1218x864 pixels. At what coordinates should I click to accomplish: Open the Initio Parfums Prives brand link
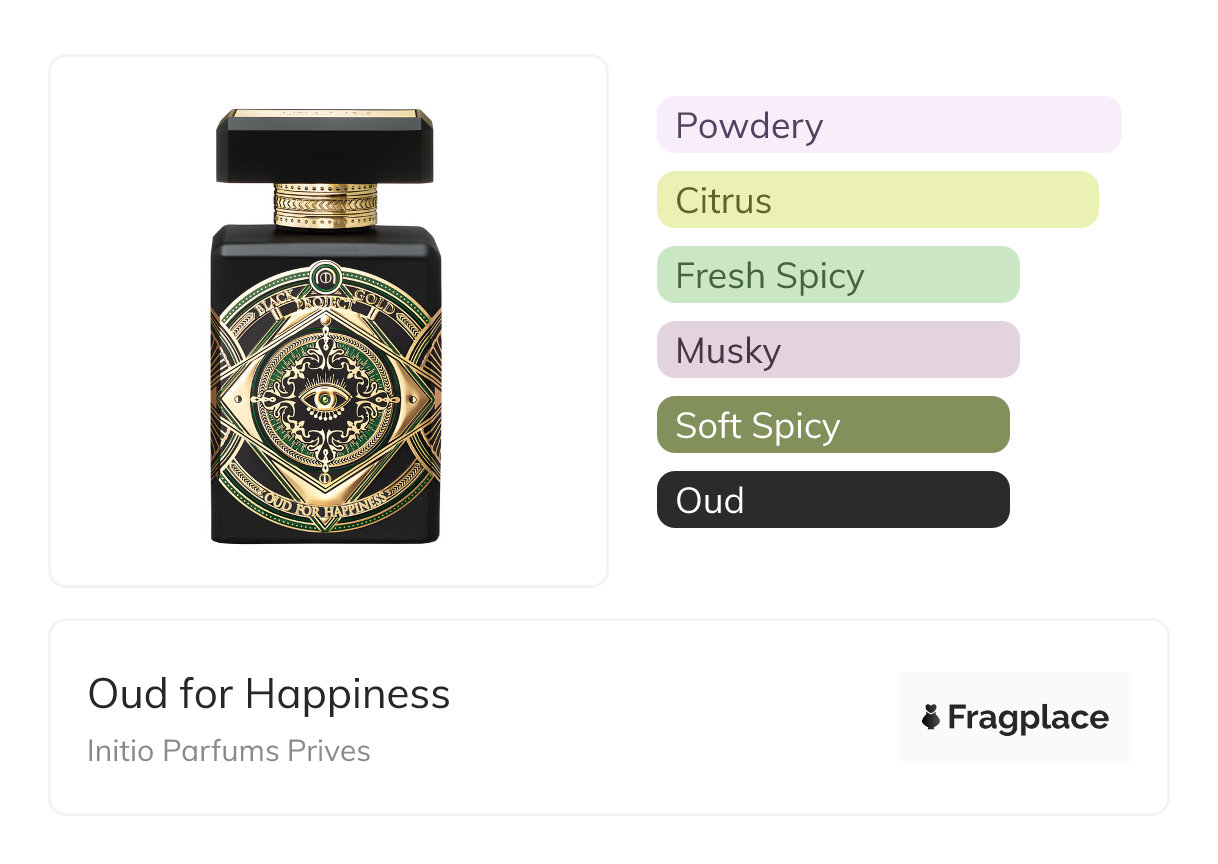[x=229, y=751]
